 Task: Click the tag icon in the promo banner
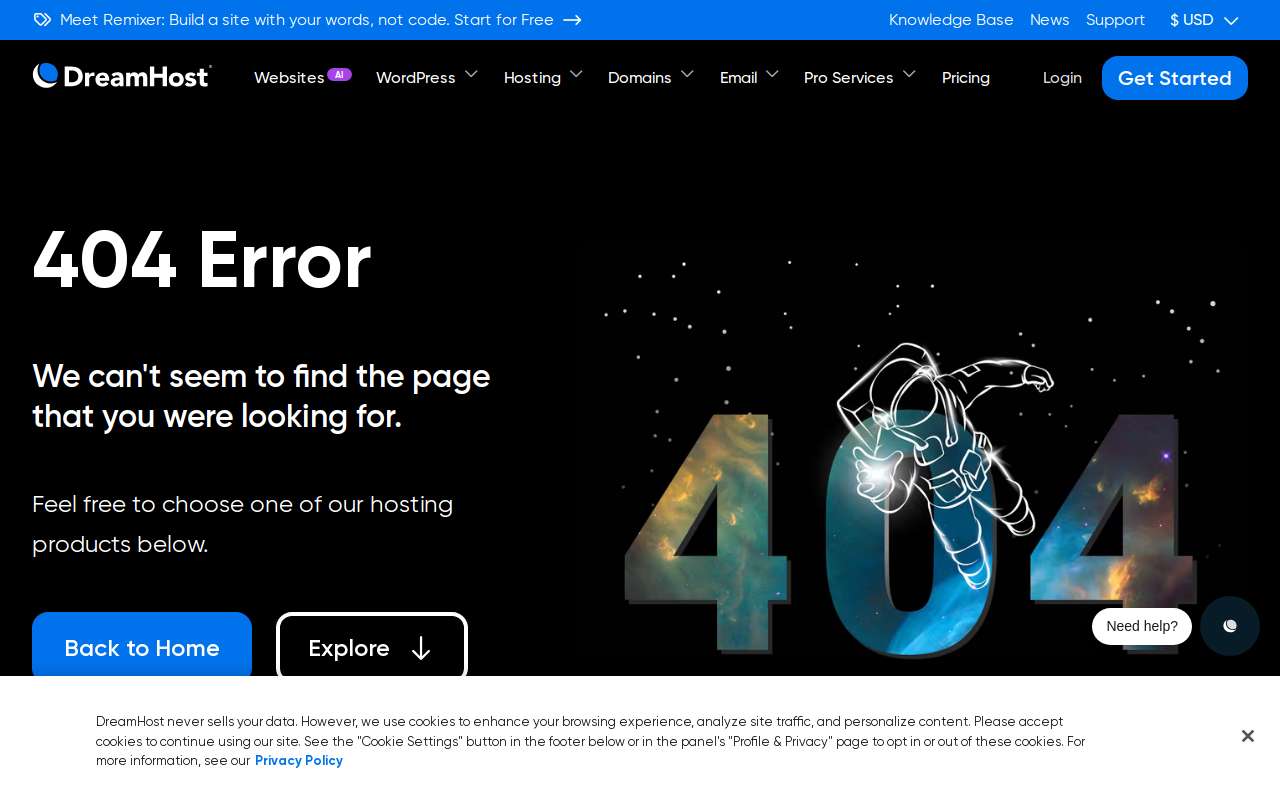coord(42,20)
